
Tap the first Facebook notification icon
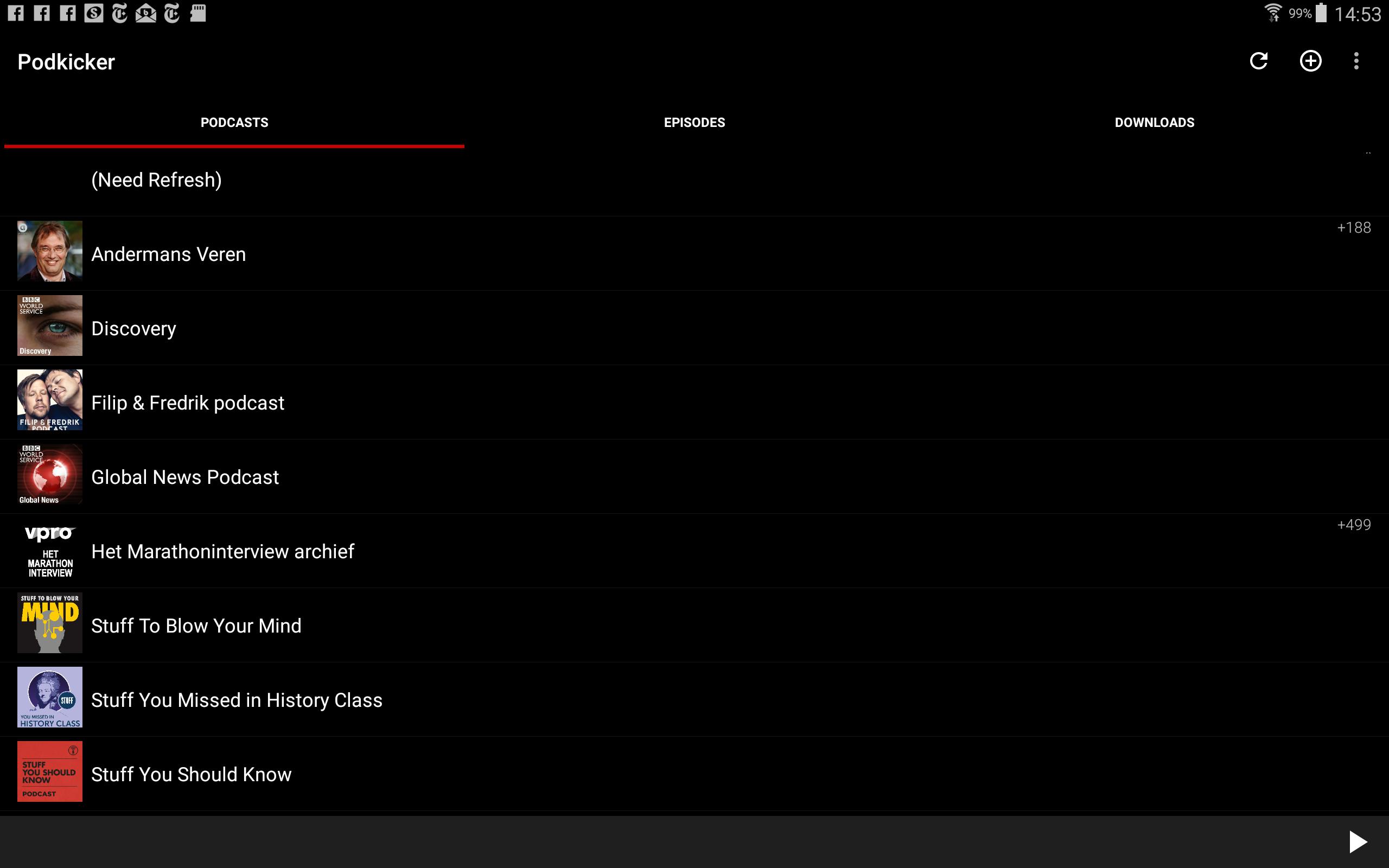click(16, 12)
